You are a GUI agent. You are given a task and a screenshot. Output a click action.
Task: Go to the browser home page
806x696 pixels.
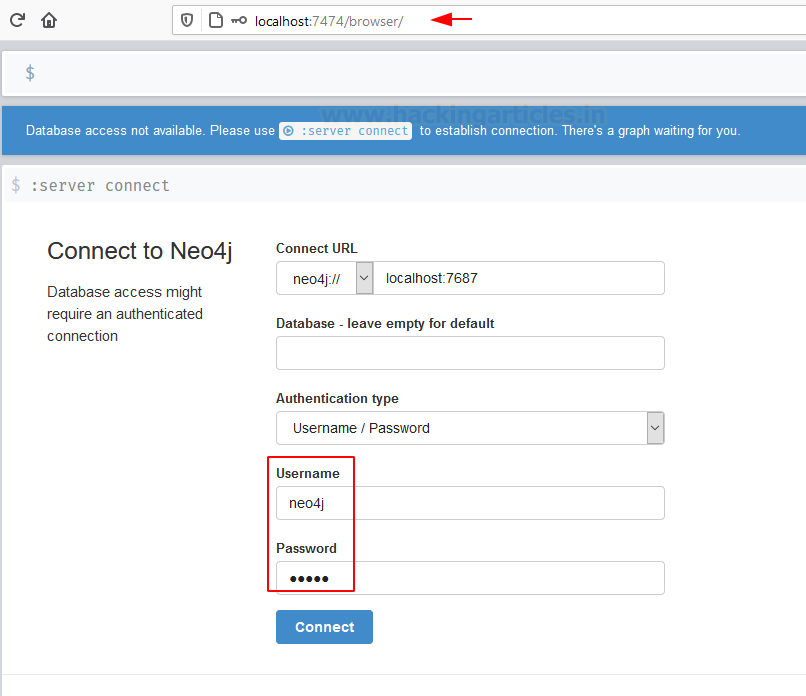(x=49, y=20)
